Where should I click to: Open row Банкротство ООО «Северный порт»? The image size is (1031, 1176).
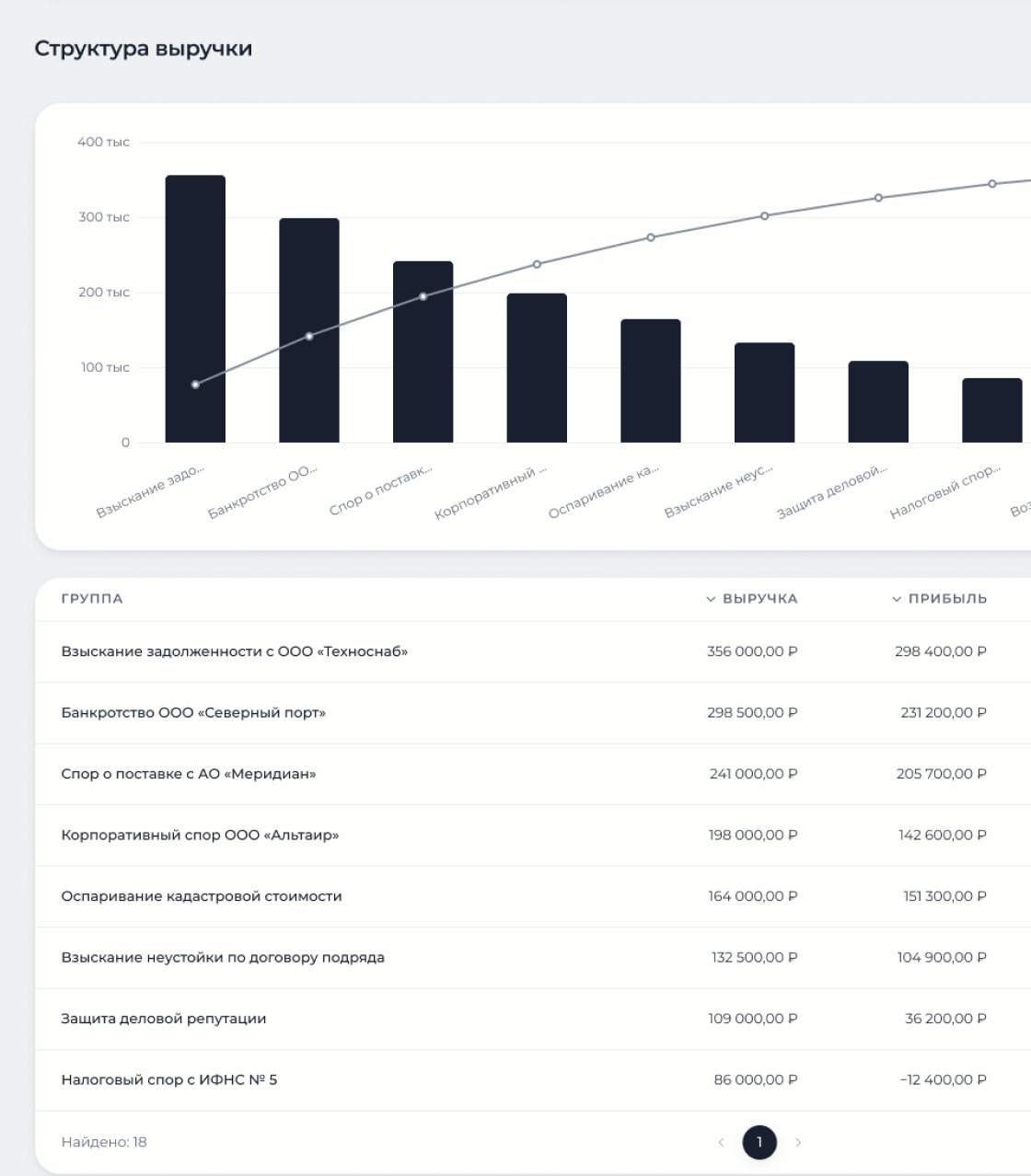pyautogui.click(x=533, y=713)
